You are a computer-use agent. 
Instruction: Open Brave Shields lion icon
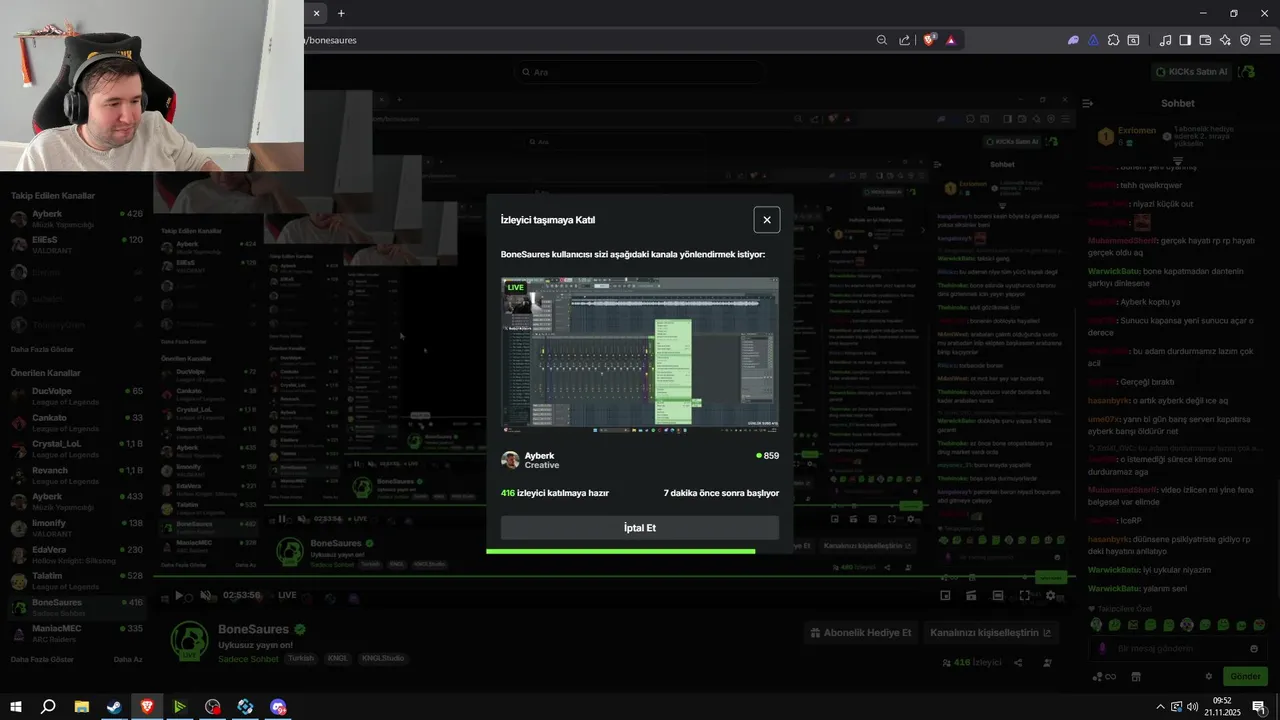(930, 40)
